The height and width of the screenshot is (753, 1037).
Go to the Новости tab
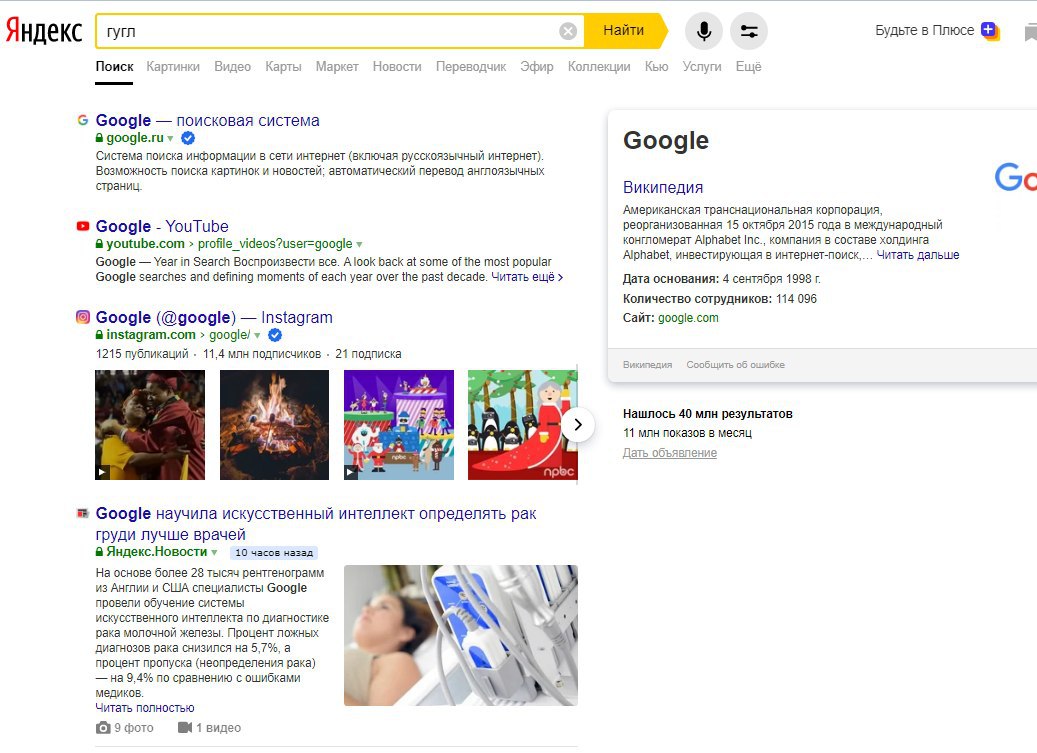tap(397, 67)
